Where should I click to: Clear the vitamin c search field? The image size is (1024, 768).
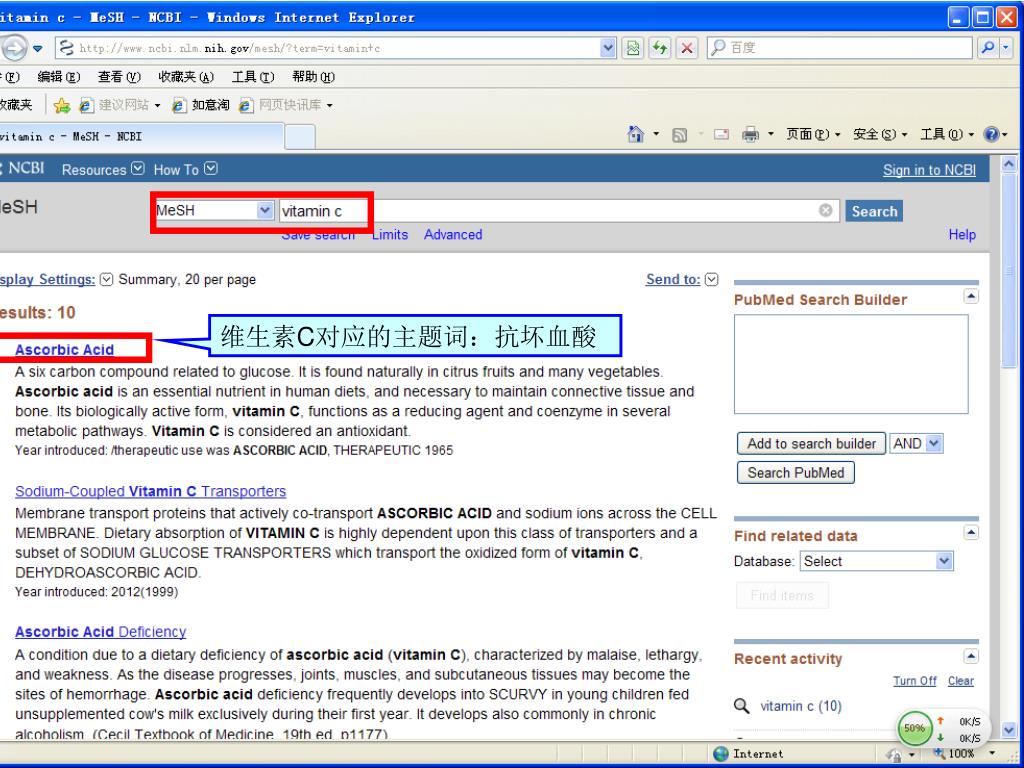pos(826,210)
